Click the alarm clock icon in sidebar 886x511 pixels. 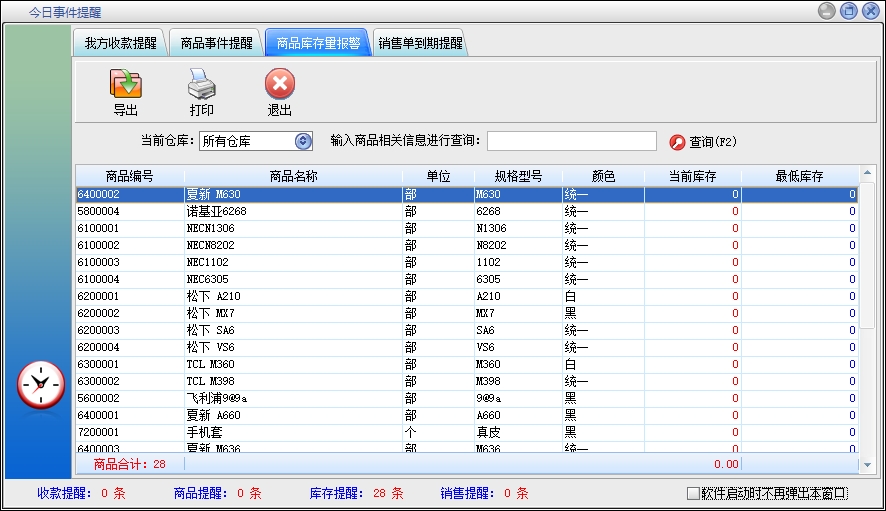[41, 384]
